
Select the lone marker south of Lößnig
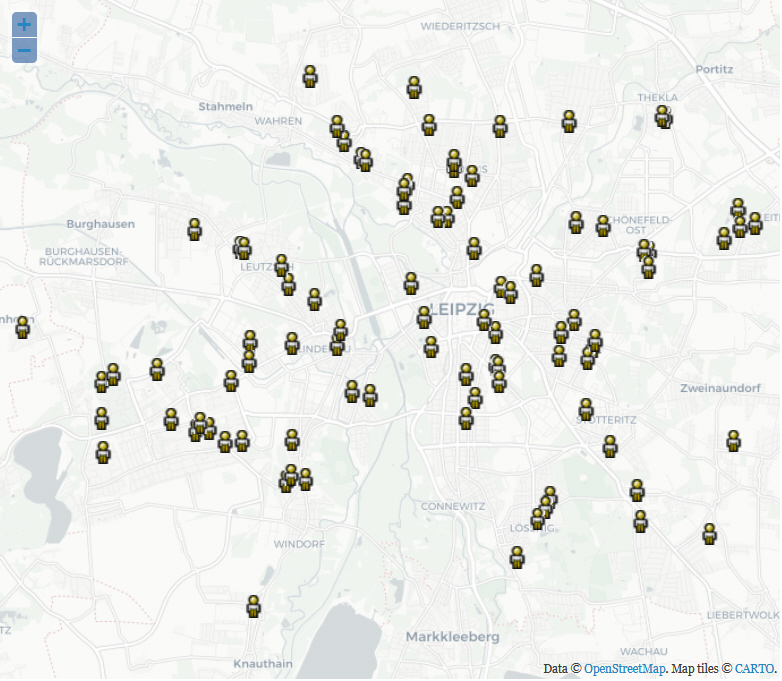point(517,557)
